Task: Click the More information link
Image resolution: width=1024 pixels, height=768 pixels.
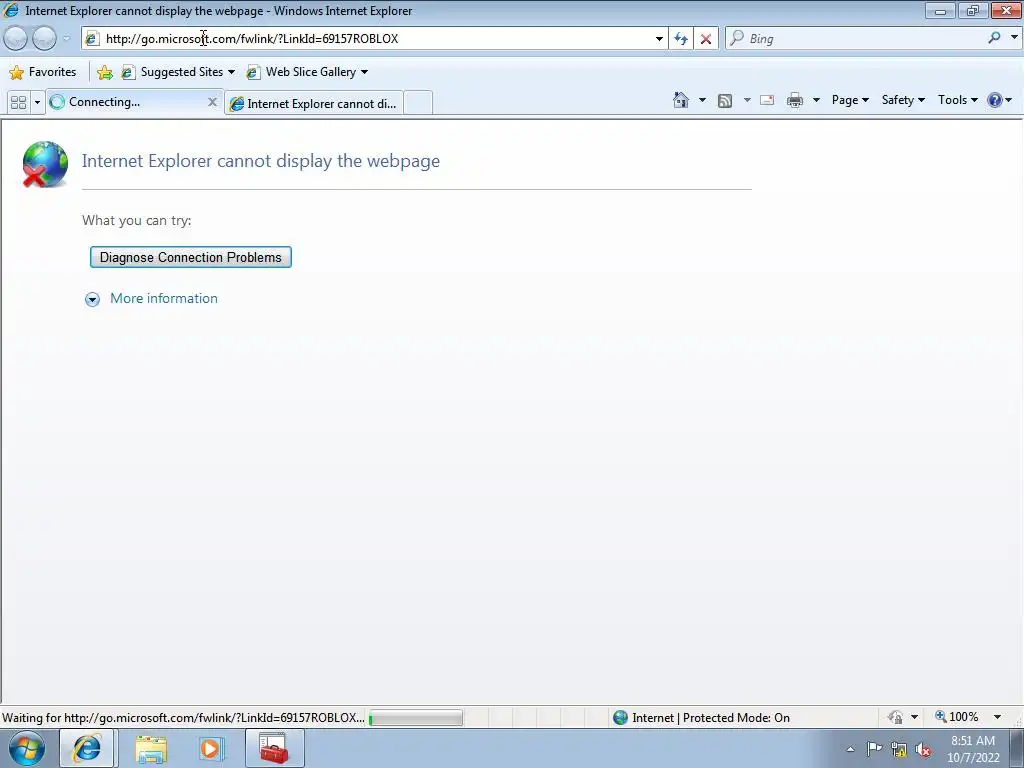Action: click(x=164, y=298)
